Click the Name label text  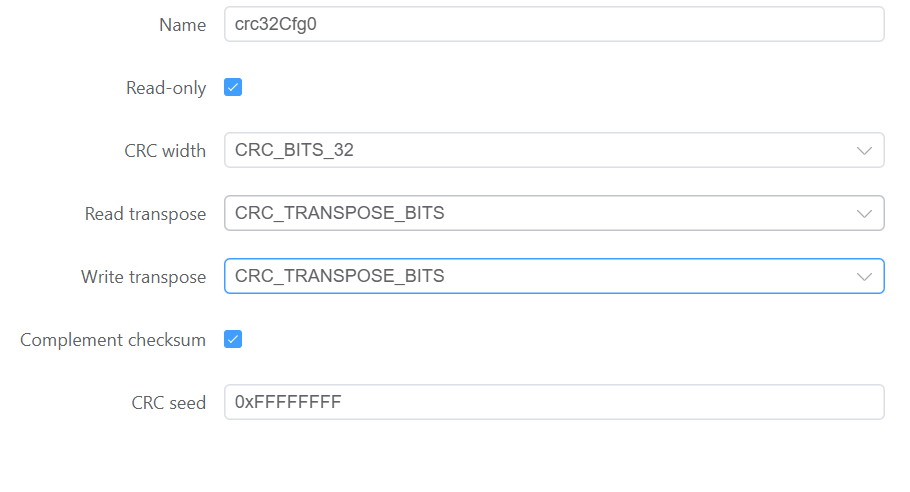click(182, 25)
